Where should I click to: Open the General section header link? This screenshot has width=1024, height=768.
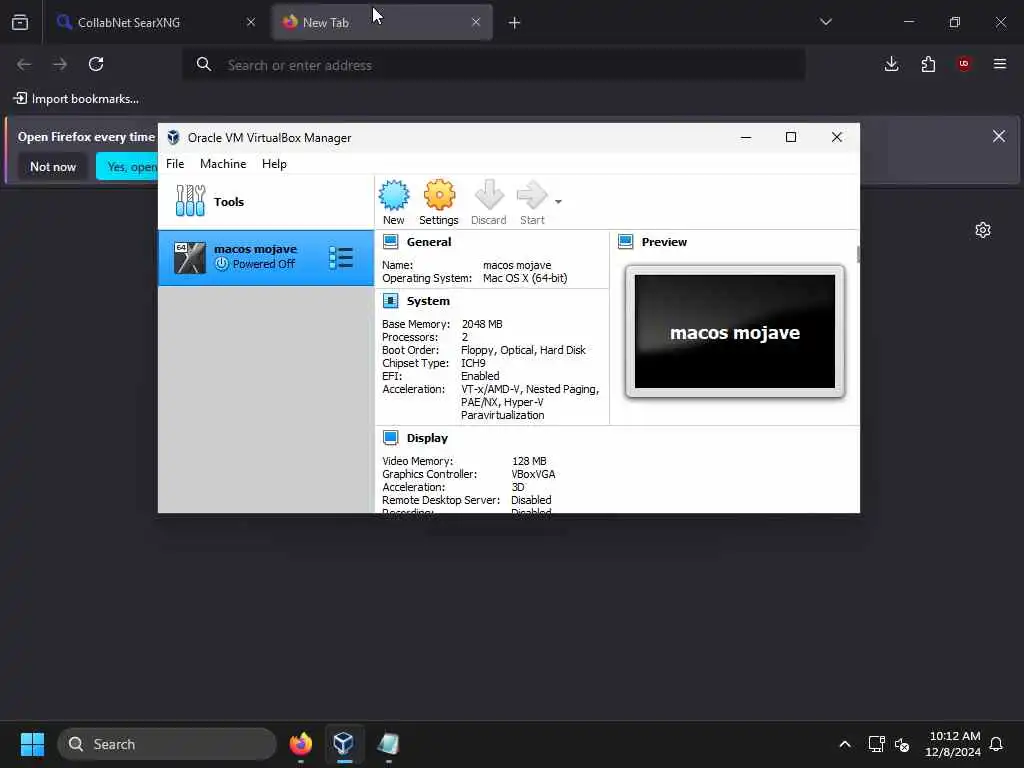click(429, 242)
